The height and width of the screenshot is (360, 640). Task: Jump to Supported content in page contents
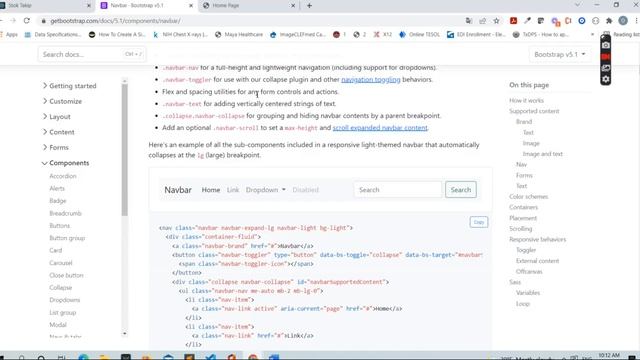[534, 111]
